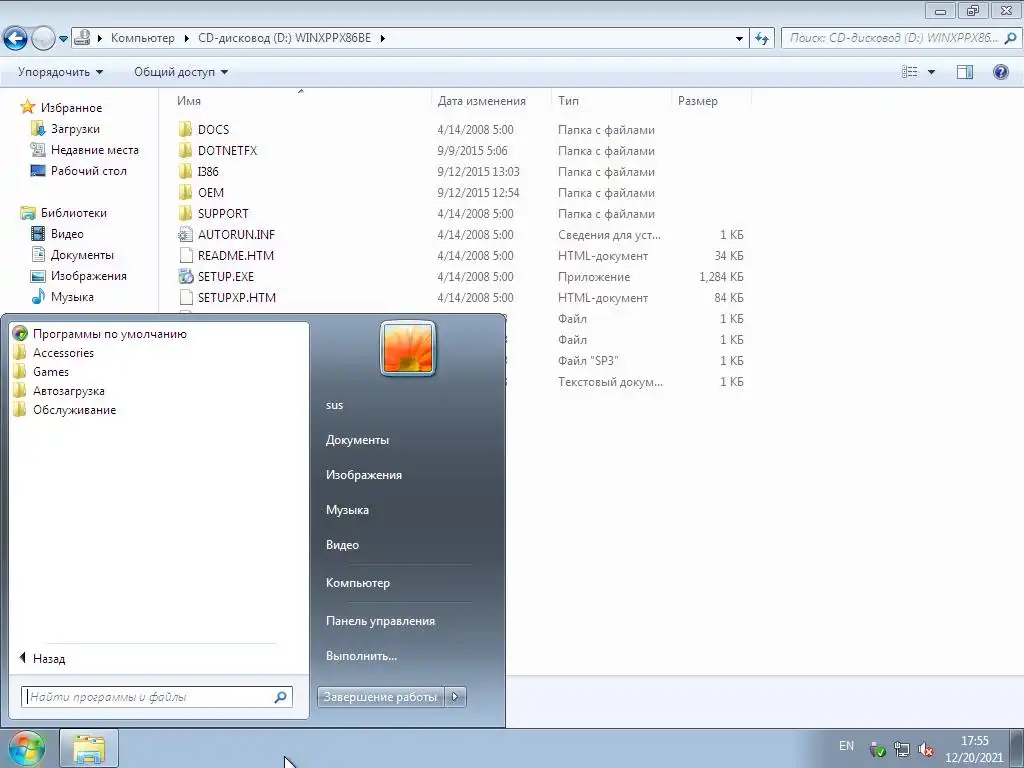Click the Explorer forward arrow button

tap(43, 39)
